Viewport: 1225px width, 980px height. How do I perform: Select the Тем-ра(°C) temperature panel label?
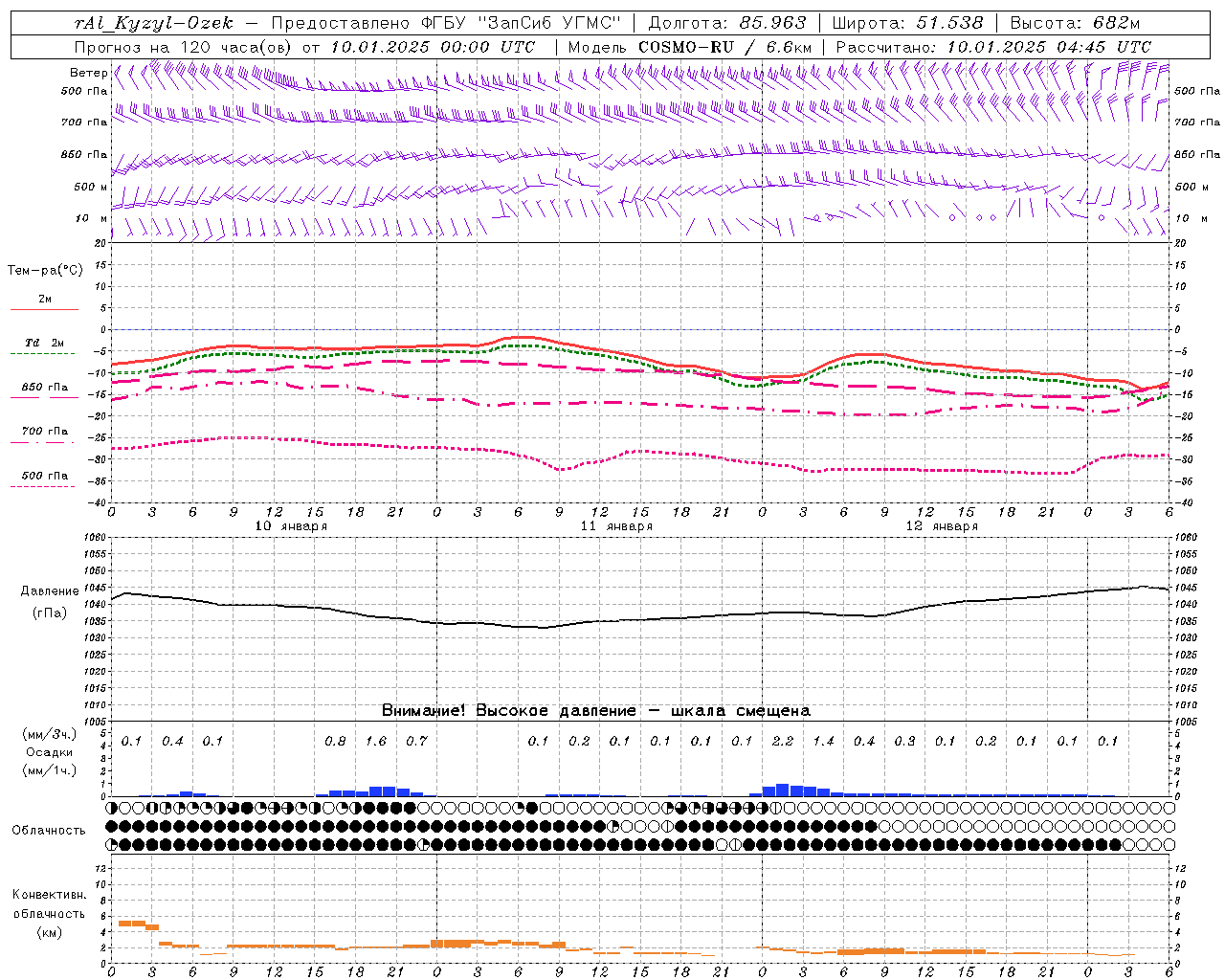[x=45, y=271]
